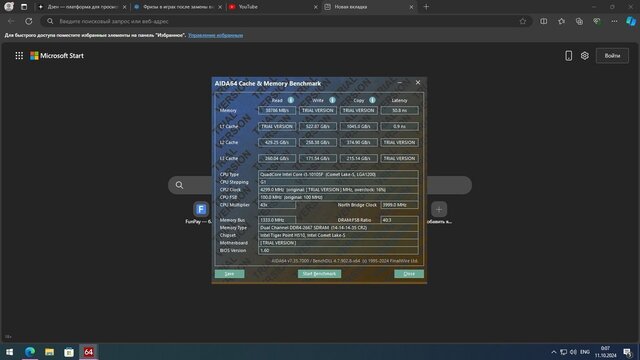
Task: Click the browser back arrow
Action: coord(11,21)
